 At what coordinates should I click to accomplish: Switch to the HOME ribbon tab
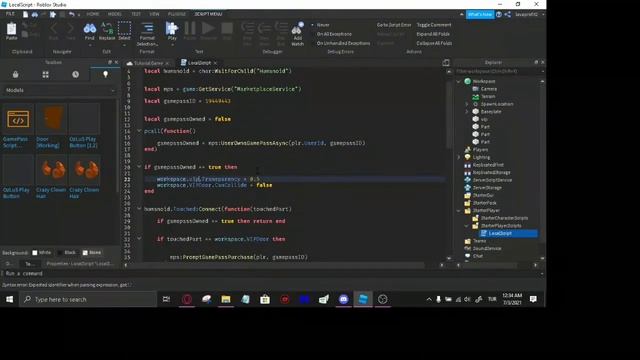tap(93, 14)
